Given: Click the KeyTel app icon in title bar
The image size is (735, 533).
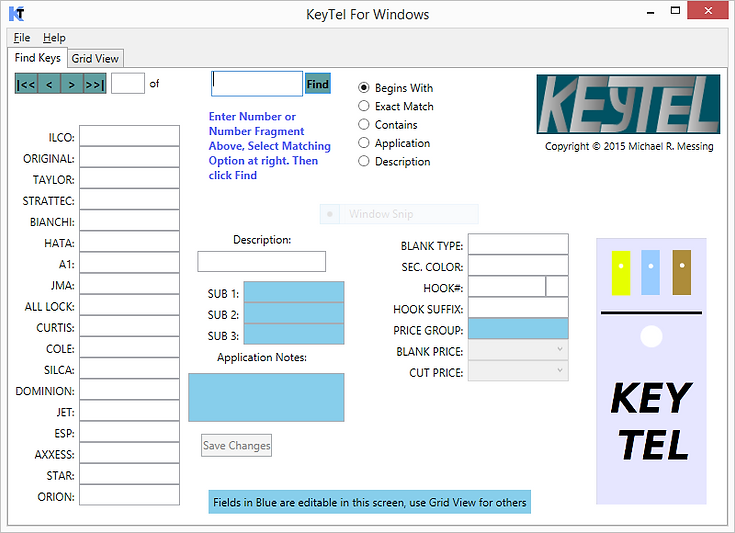Looking at the screenshot, I should pos(16,14).
